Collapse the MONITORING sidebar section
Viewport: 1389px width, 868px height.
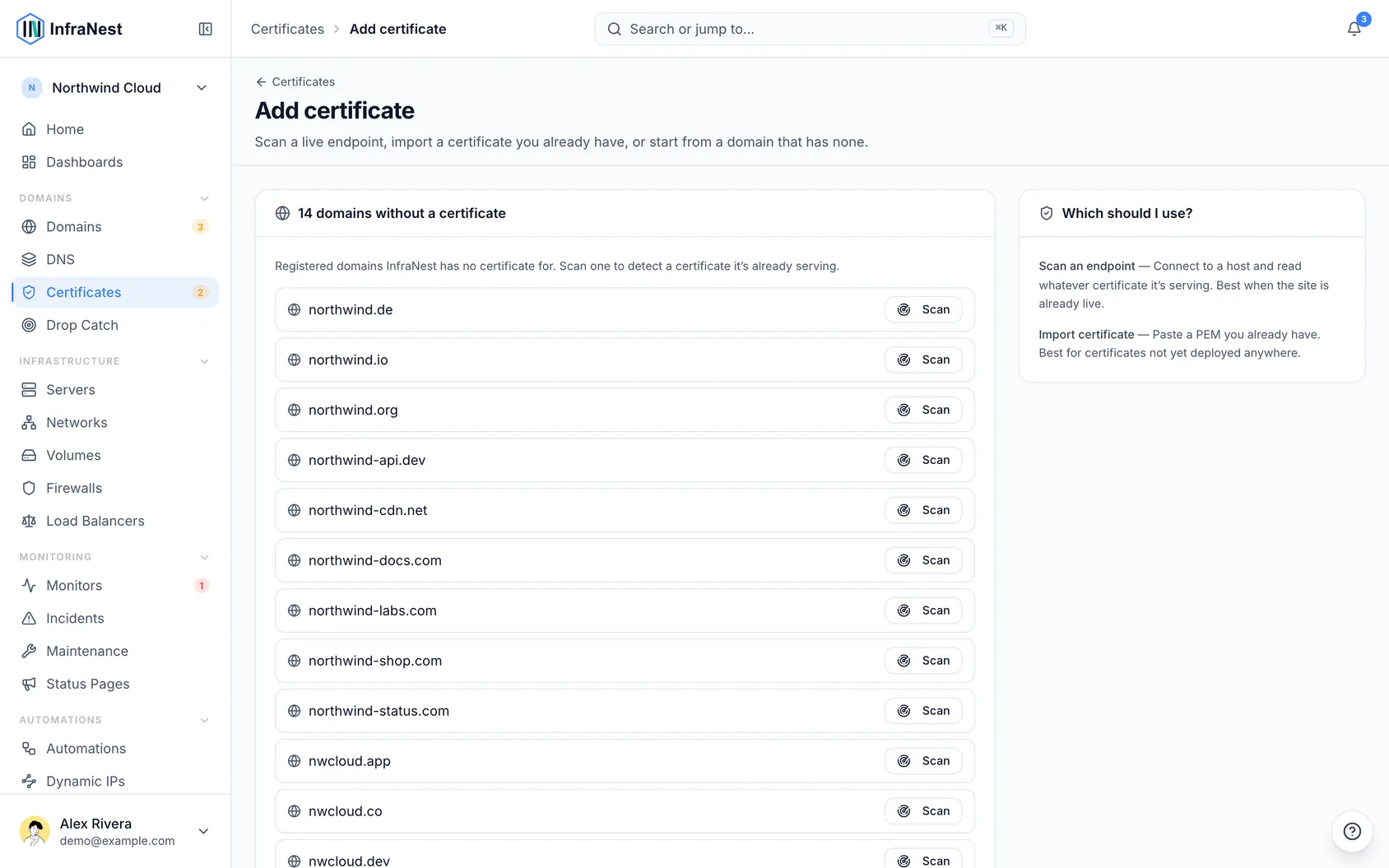(x=204, y=557)
